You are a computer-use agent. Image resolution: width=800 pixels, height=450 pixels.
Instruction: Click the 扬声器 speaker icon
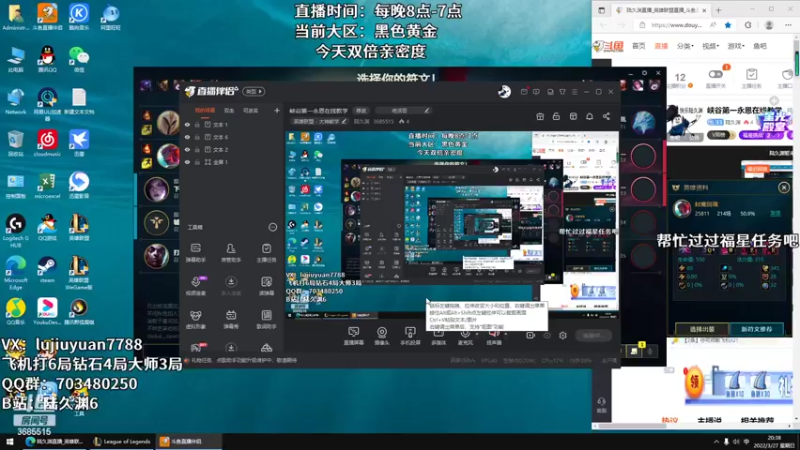coord(494,336)
